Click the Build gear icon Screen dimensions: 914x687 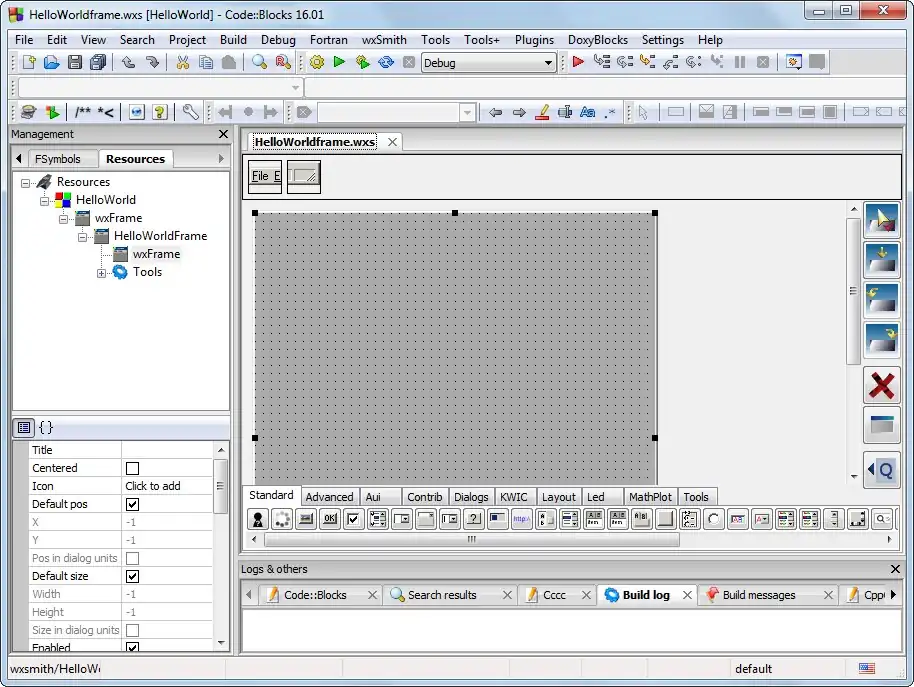click(317, 62)
